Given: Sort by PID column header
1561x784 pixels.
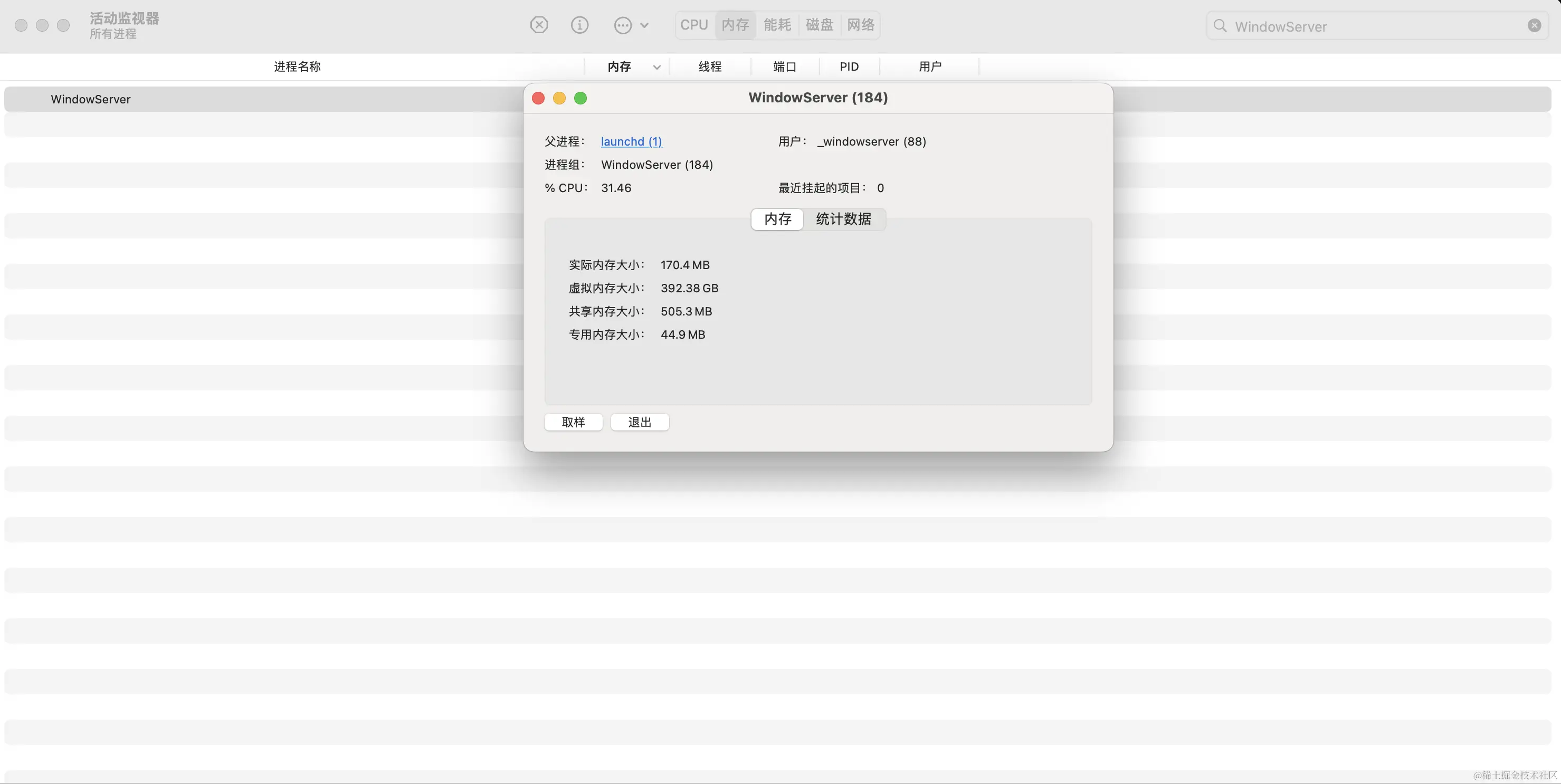Looking at the screenshot, I should [x=849, y=66].
